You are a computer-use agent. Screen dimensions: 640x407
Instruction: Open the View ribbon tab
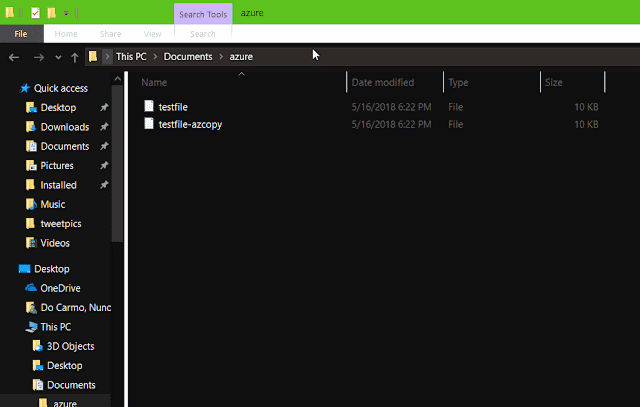tap(153, 34)
